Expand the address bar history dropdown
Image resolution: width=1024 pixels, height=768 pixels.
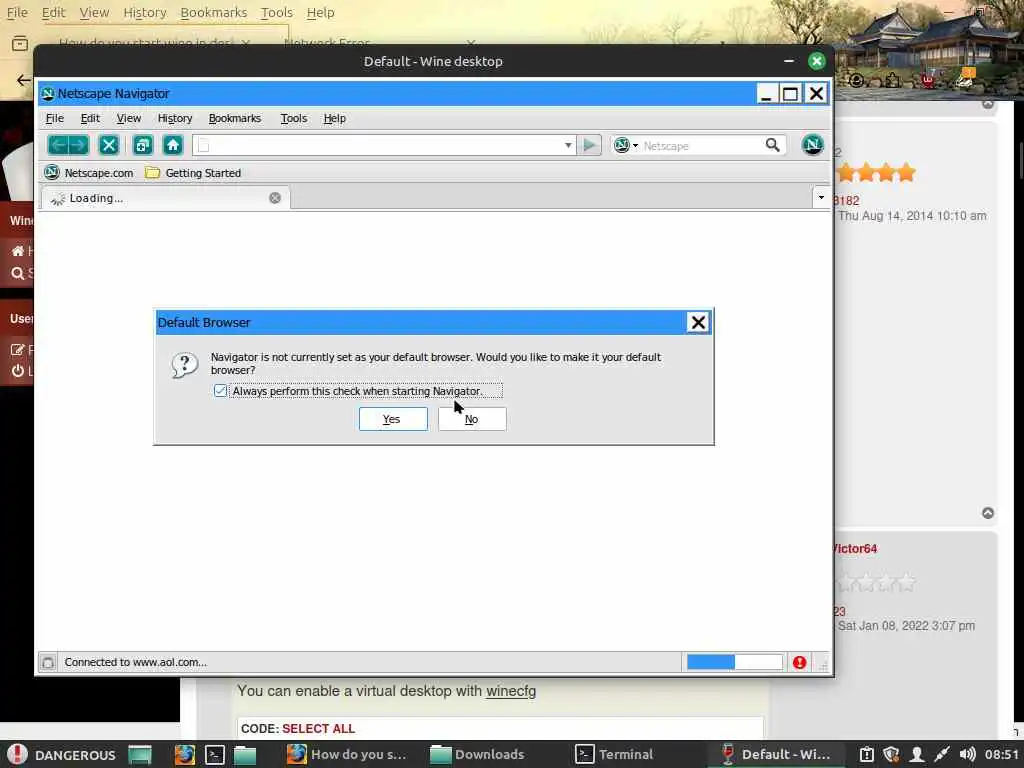tap(568, 145)
